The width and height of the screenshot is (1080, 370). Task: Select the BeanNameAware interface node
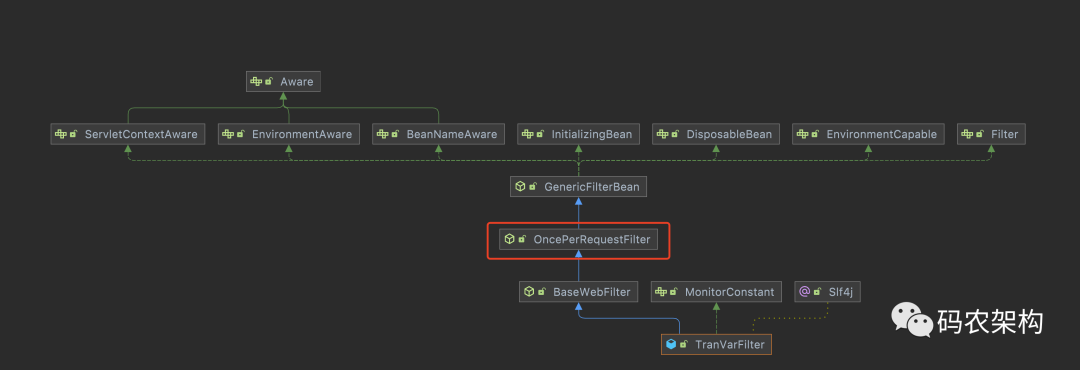[438, 134]
